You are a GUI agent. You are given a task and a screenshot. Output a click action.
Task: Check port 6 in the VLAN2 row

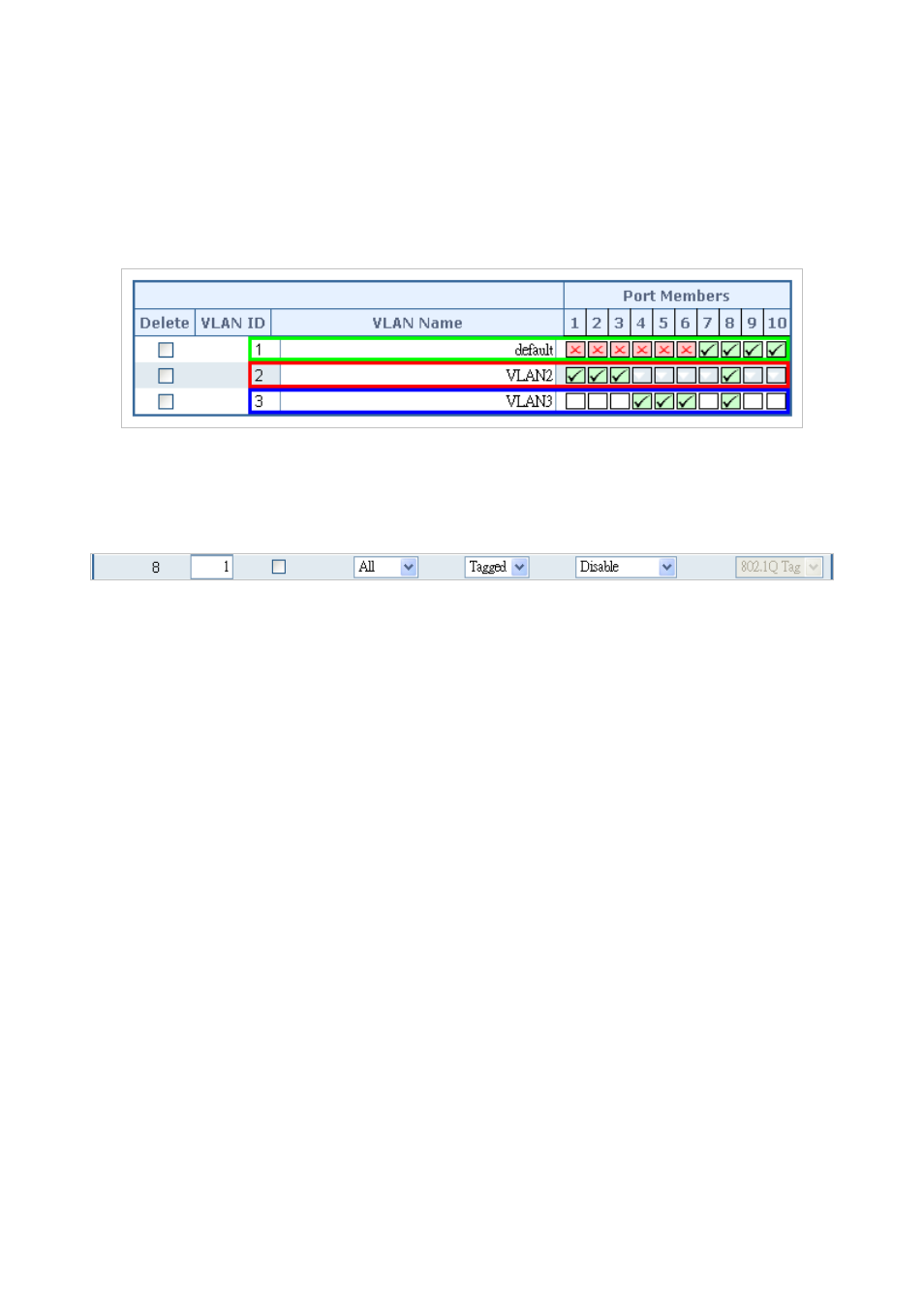pyautogui.click(x=687, y=375)
